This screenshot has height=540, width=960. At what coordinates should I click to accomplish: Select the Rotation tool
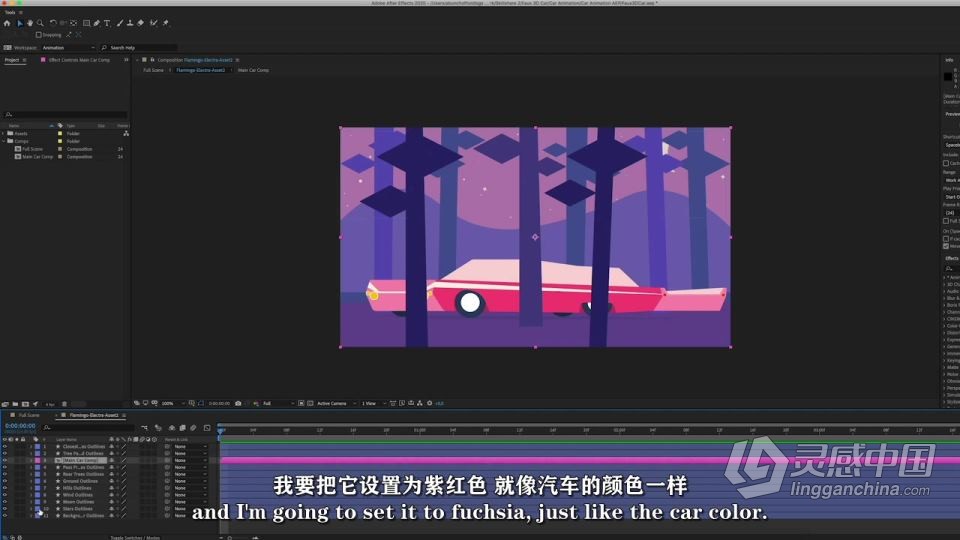click(53, 23)
